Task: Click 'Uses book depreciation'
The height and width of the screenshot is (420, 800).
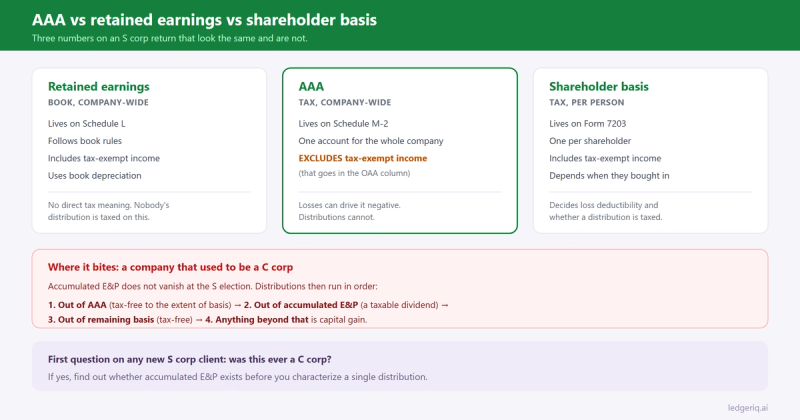Action: tap(94, 176)
